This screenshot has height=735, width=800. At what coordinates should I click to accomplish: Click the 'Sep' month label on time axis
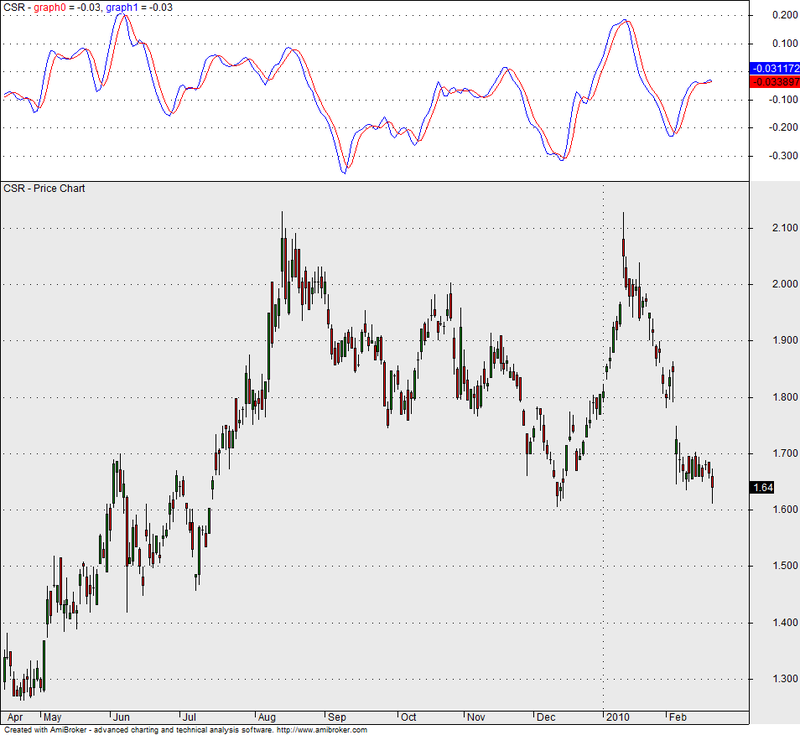point(337,717)
